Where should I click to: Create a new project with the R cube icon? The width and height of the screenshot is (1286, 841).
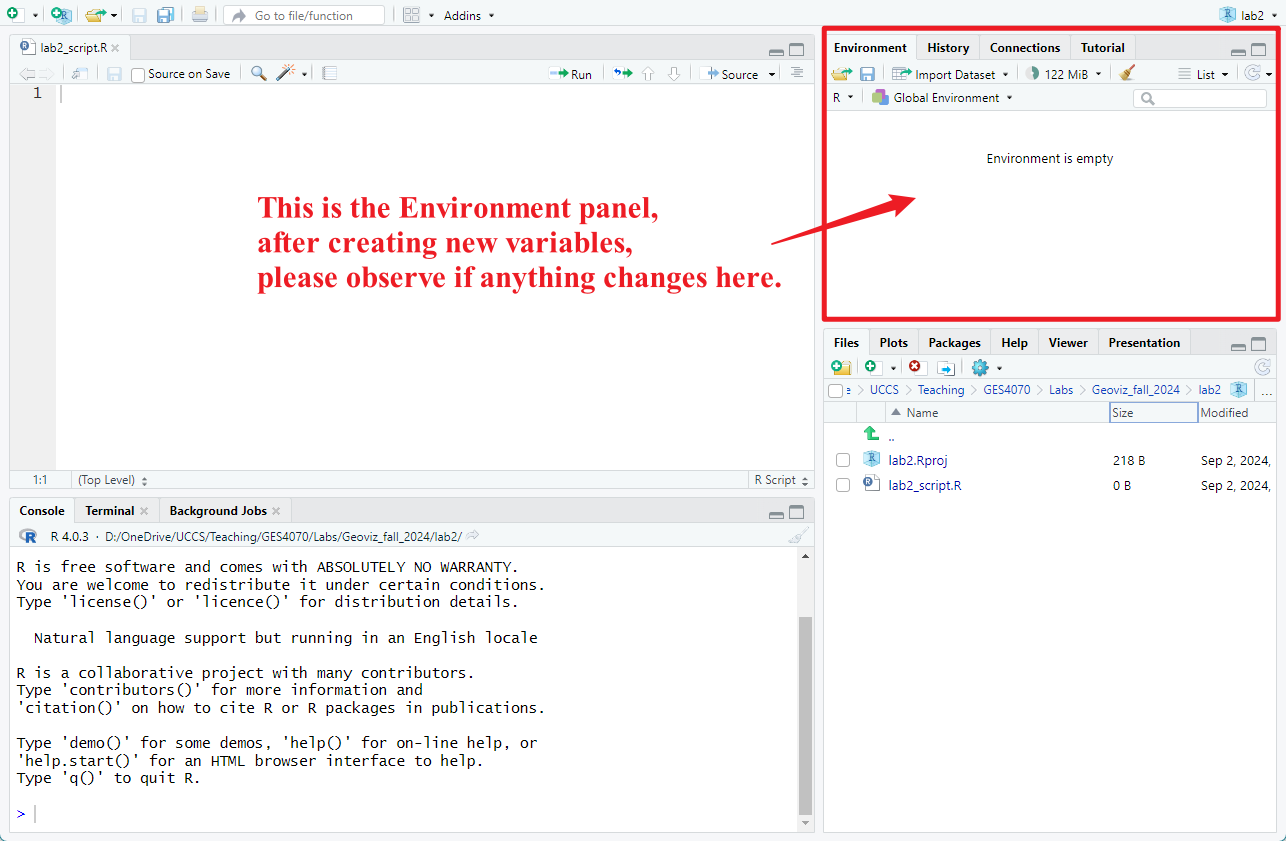tap(61, 15)
